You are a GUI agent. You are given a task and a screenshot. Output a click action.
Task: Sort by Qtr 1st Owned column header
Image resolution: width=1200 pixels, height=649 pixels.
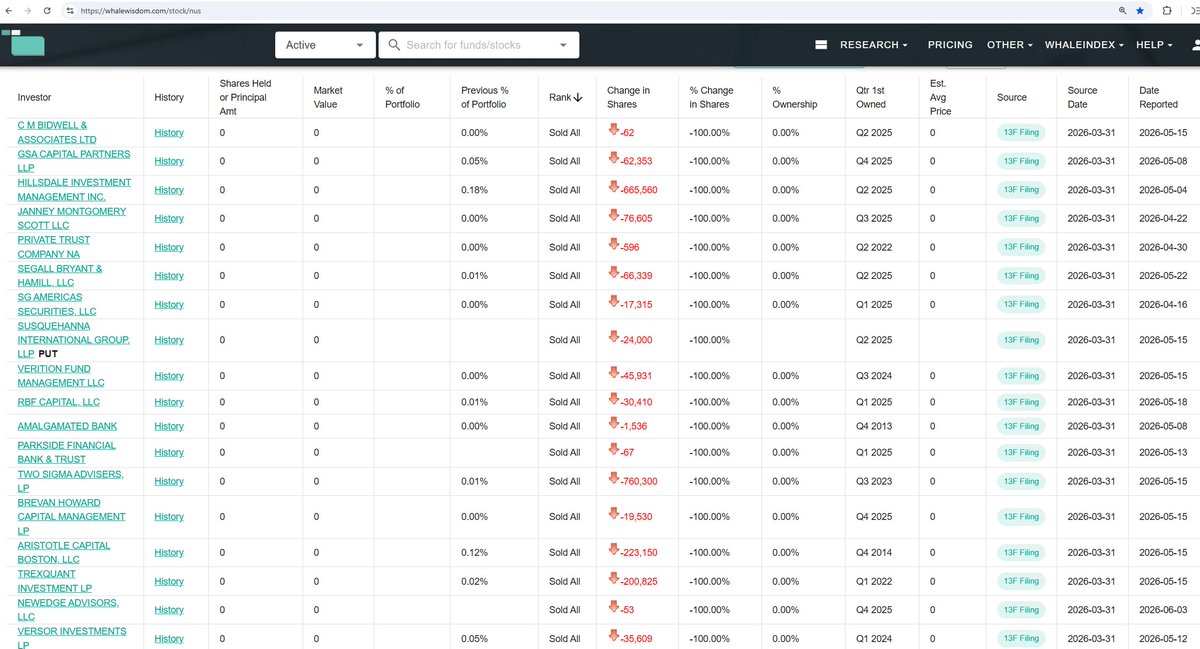(871, 97)
